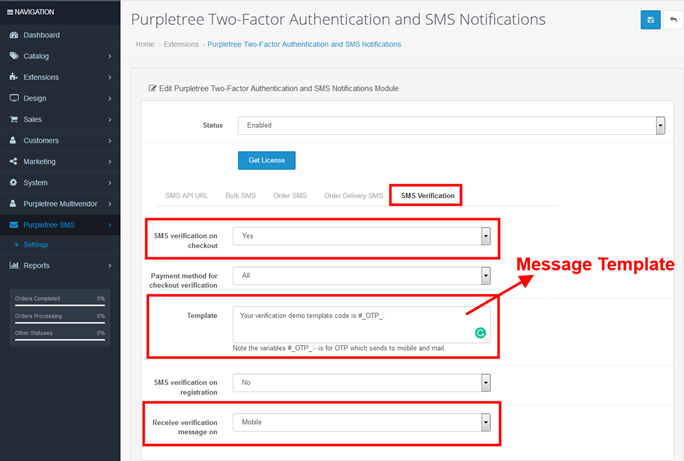Click the back arrow button

673,20
